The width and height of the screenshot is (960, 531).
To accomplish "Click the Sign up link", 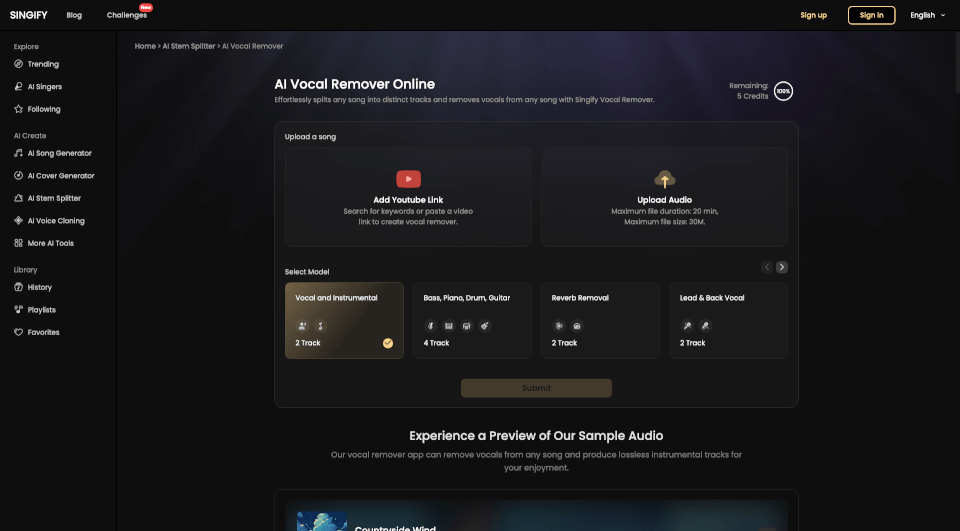I will pyautogui.click(x=813, y=15).
